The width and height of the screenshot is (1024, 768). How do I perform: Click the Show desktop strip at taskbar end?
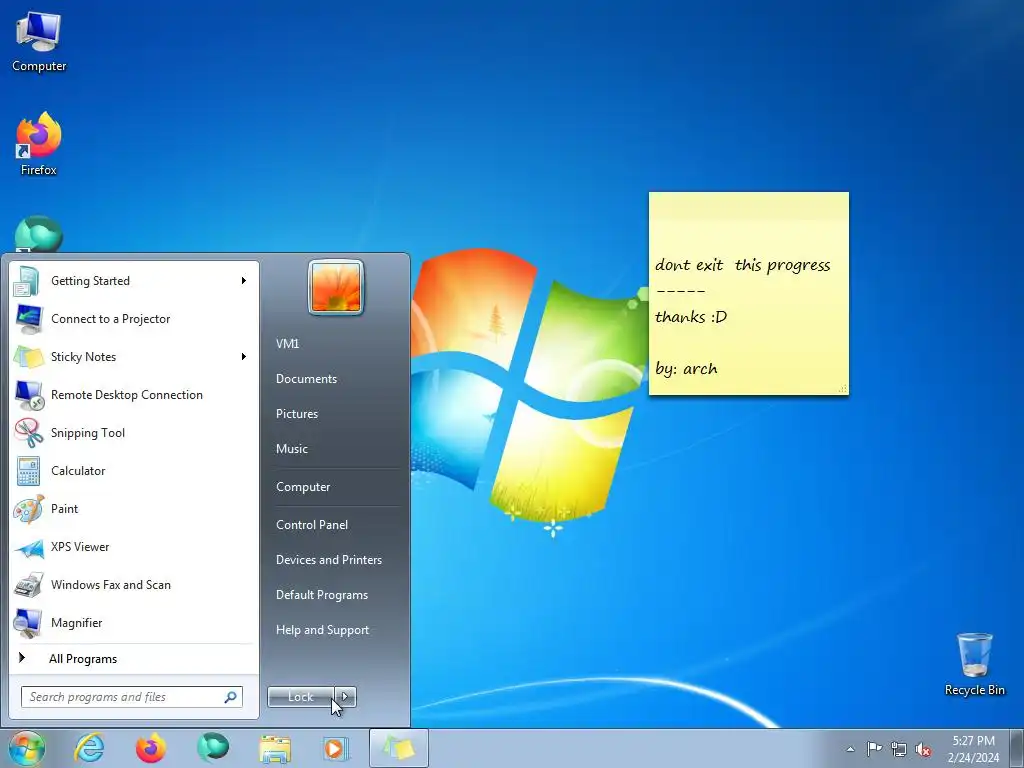[1017, 748]
